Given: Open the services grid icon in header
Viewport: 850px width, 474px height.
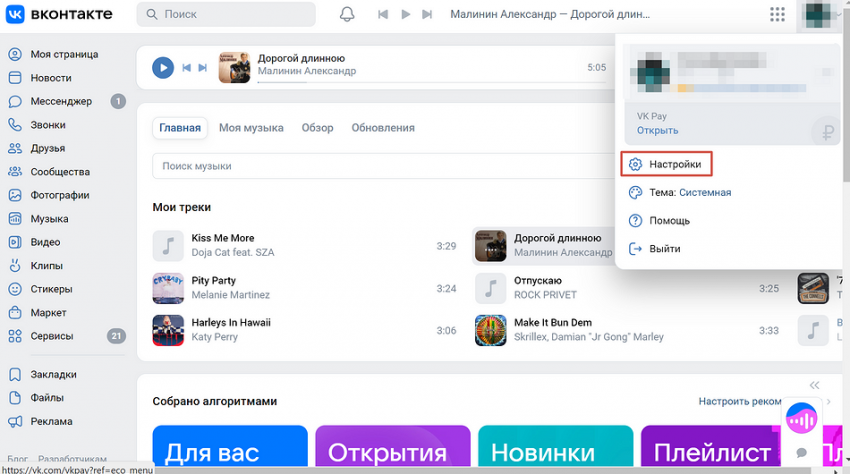Looking at the screenshot, I should point(777,15).
